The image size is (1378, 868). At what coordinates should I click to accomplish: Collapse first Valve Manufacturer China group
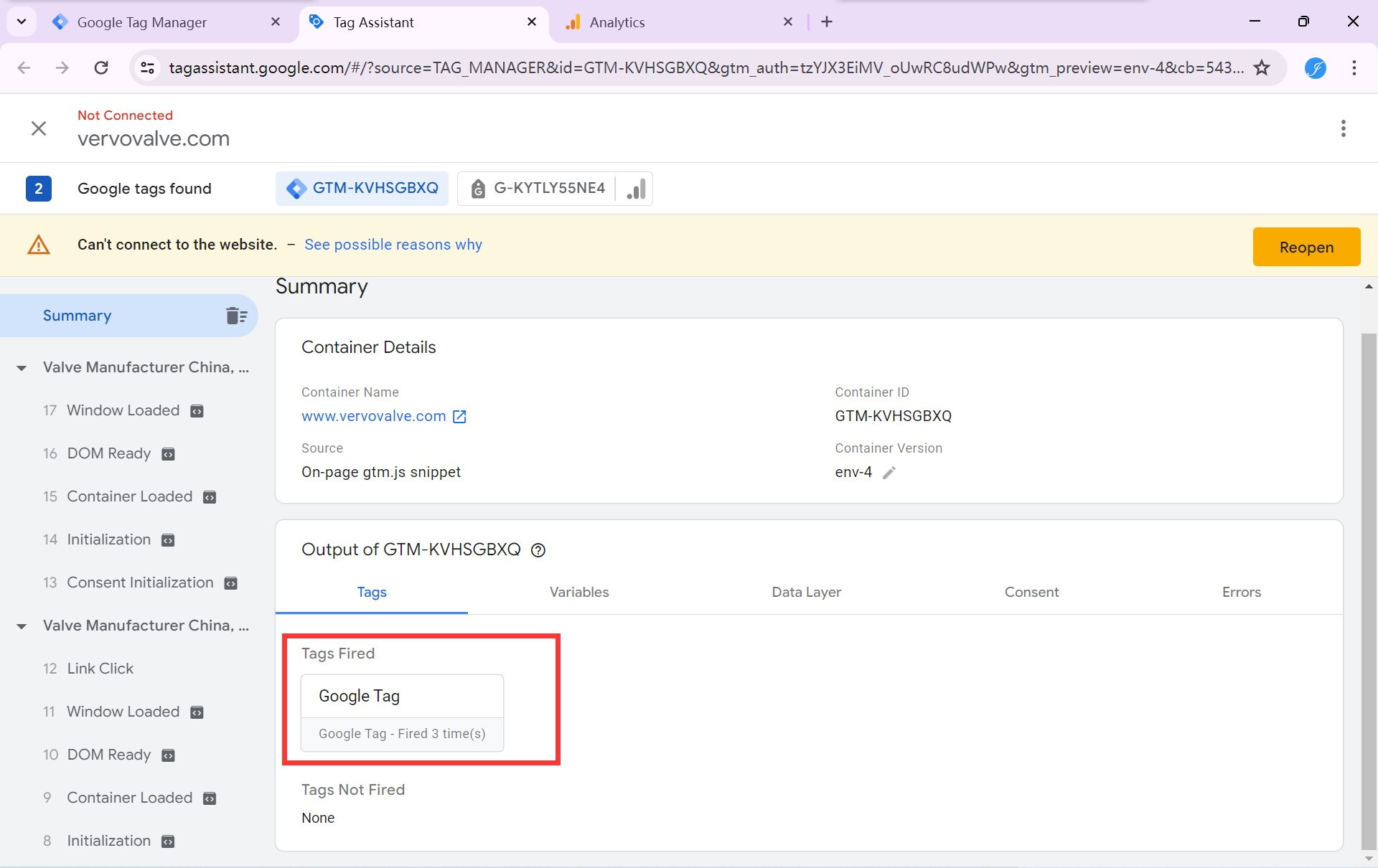coord(22,368)
